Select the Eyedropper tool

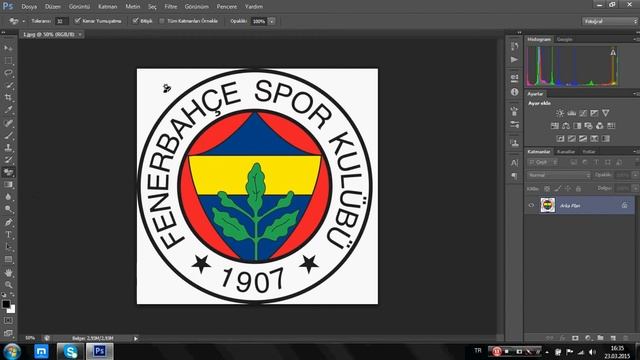8,110
